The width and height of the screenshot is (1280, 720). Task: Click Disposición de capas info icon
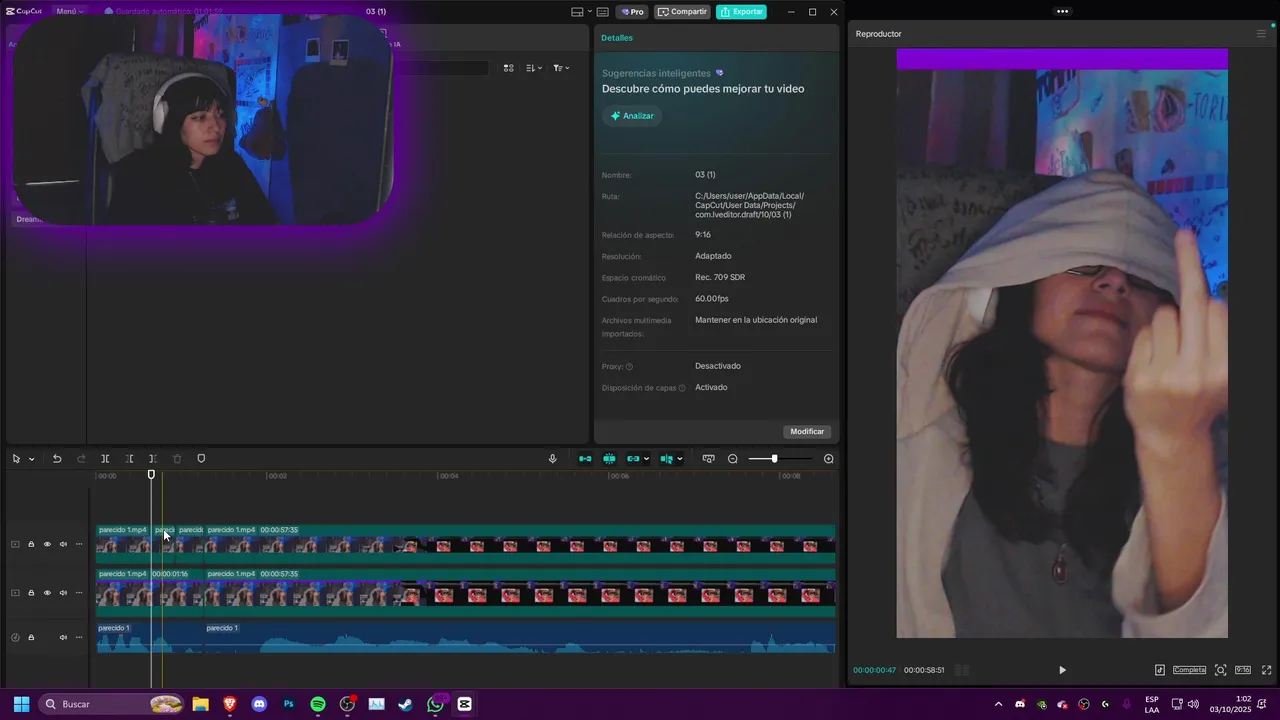[x=682, y=388]
